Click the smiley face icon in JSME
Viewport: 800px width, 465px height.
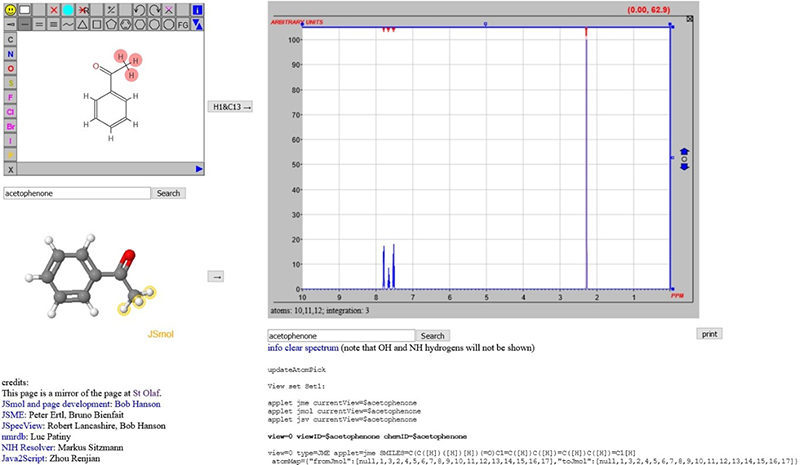(x=10, y=8)
